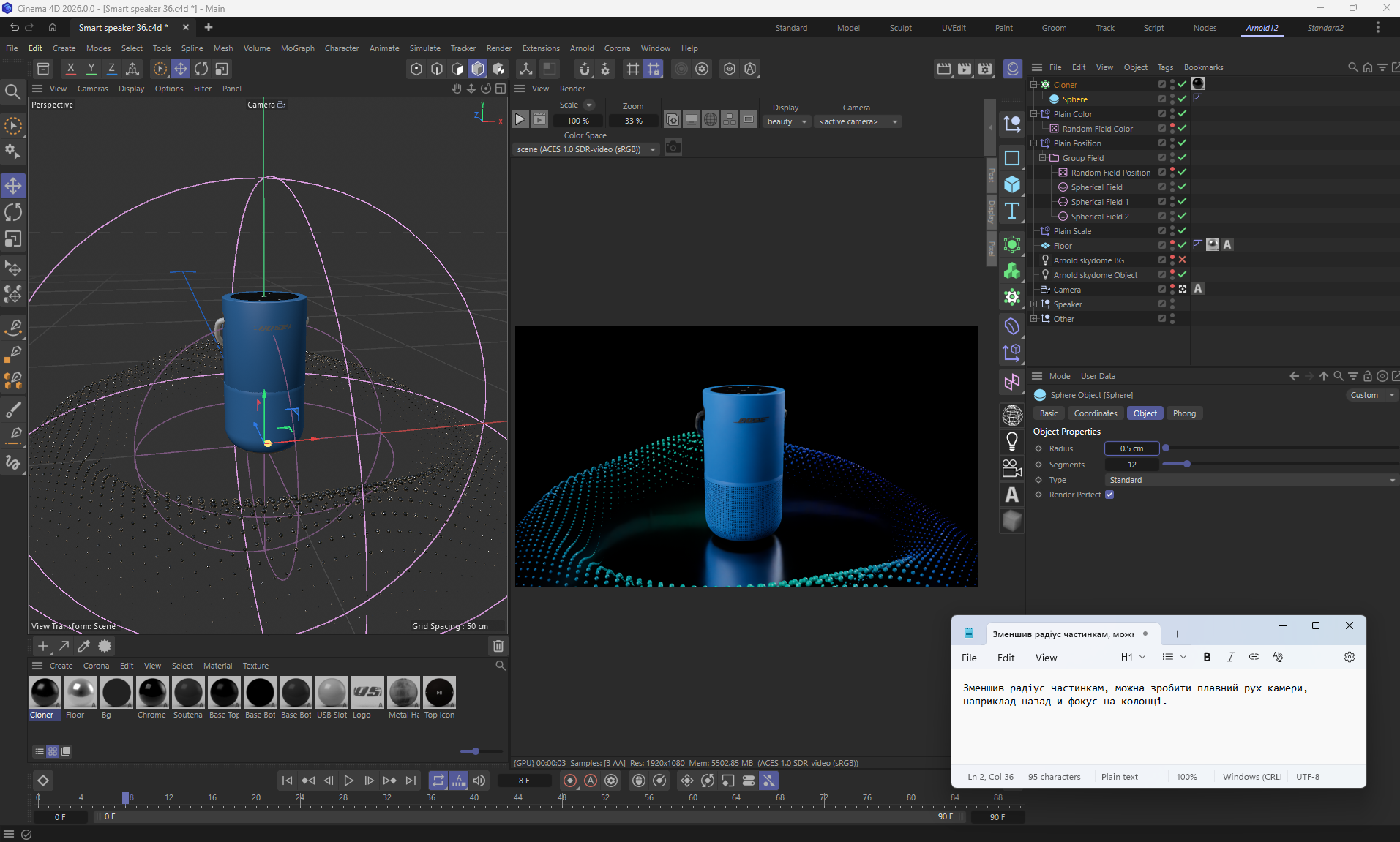Open the Display beauty dropdown
The width and height of the screenshot is (1400, 842).
pos(786,121)
